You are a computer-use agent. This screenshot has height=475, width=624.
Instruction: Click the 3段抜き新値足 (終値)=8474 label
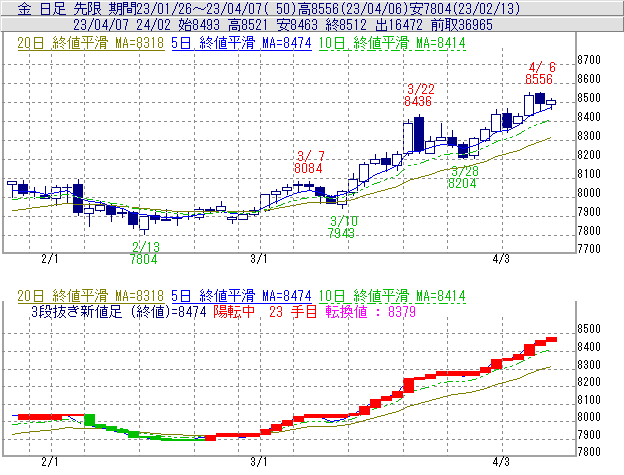(119, 311)
